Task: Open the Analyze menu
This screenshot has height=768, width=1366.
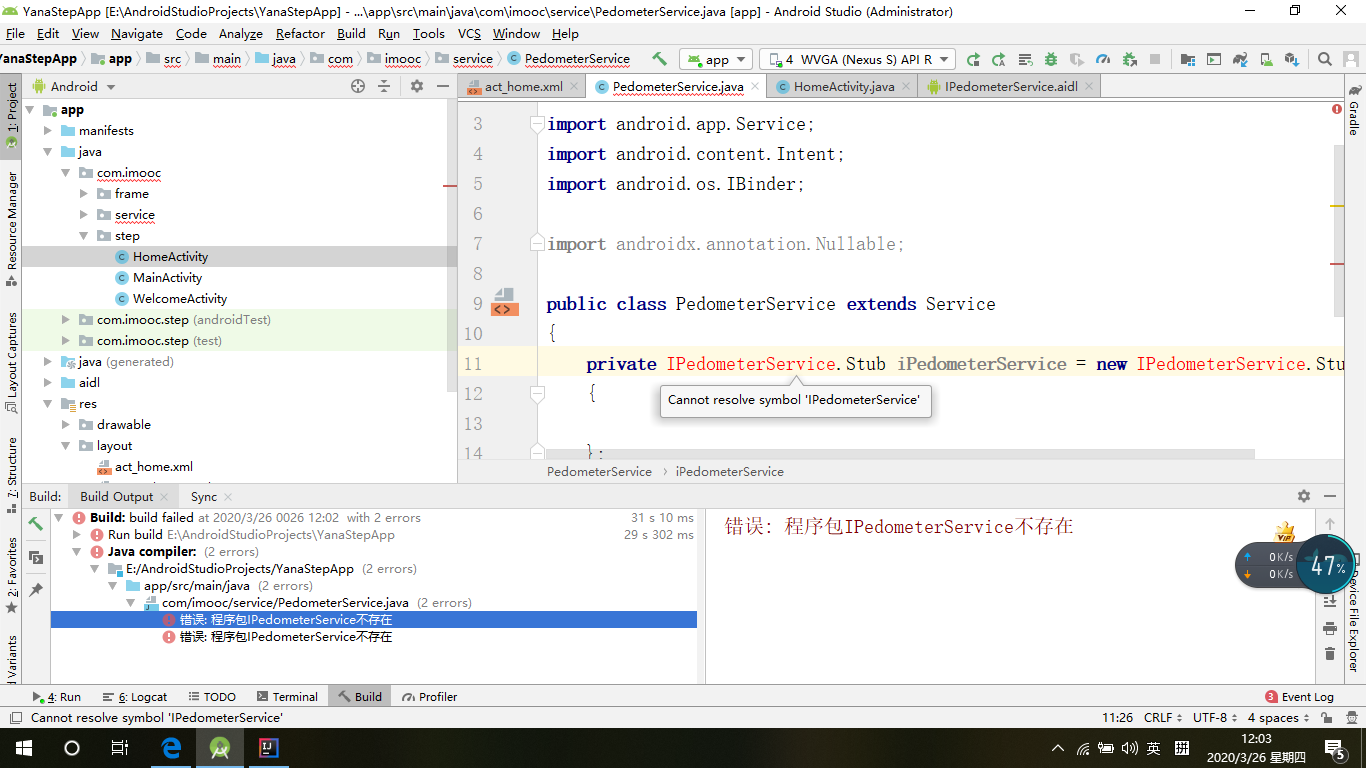Action: (x=240, y=33)
